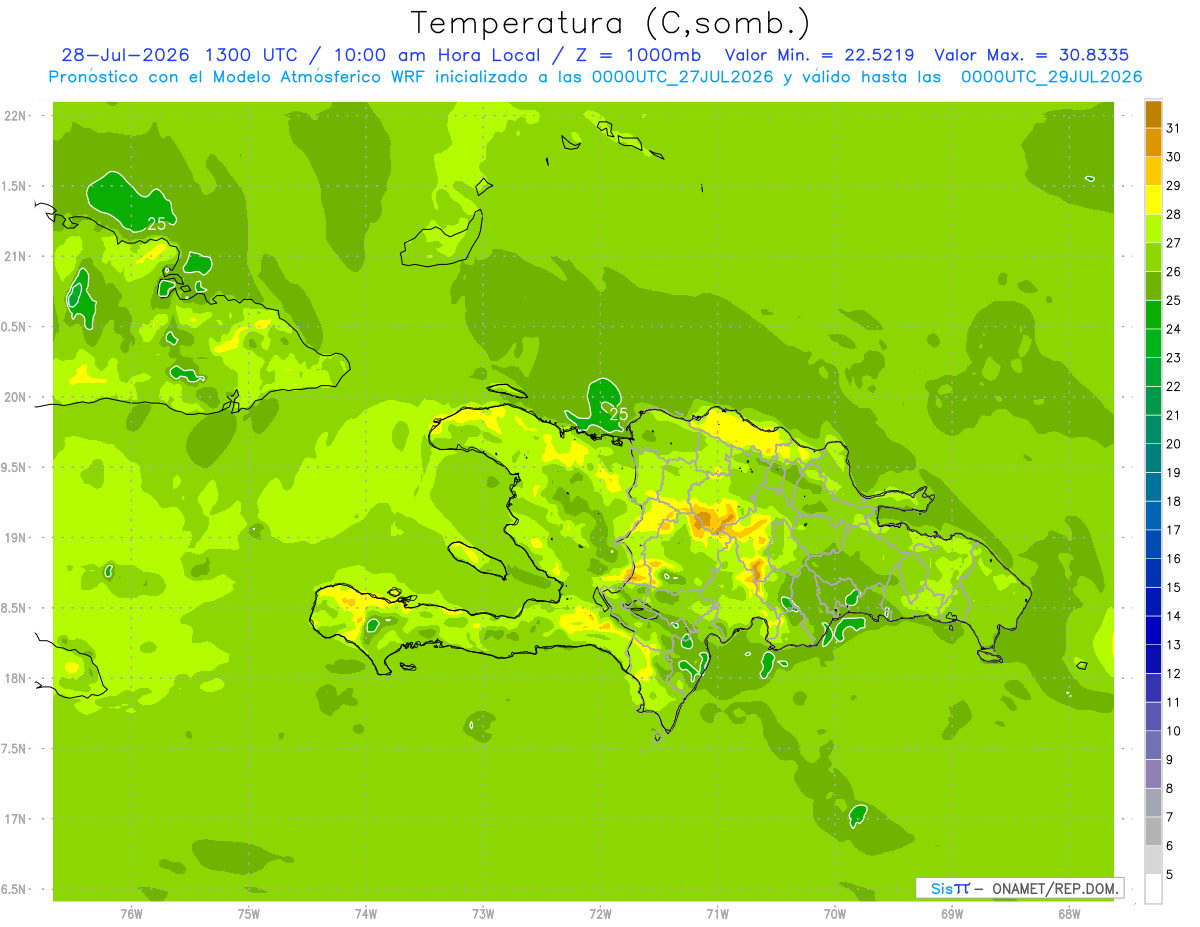Screen dimensions: 1200x927
Task: Click the "75W" longitude axis label
Action: tap(248, 914)
